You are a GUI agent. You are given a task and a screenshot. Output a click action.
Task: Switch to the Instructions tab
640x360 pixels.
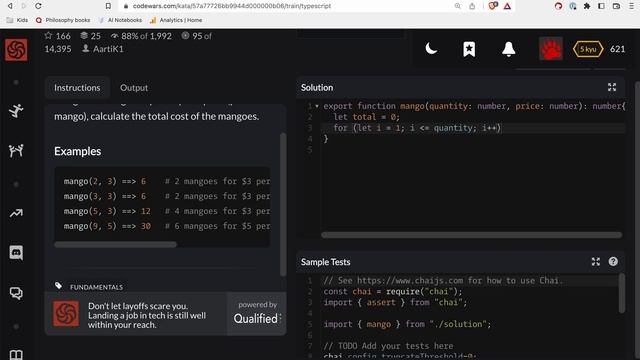[77, 88]
